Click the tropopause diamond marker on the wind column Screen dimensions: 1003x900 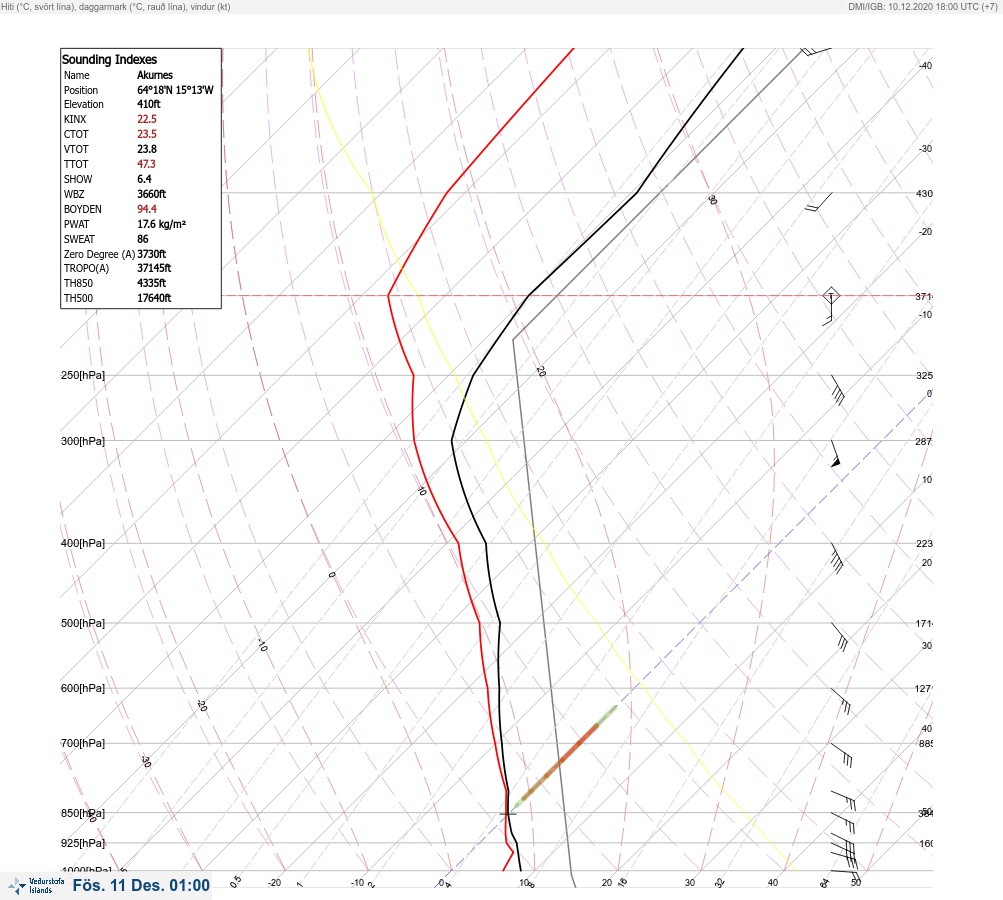click(831, 296)
